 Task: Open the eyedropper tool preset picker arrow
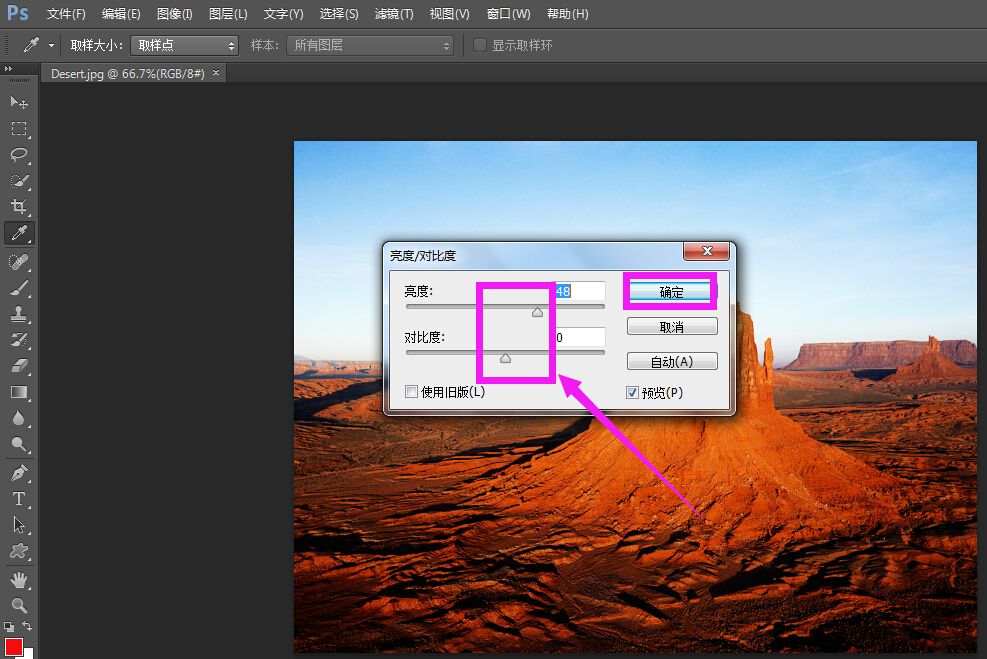pos(51,45)
